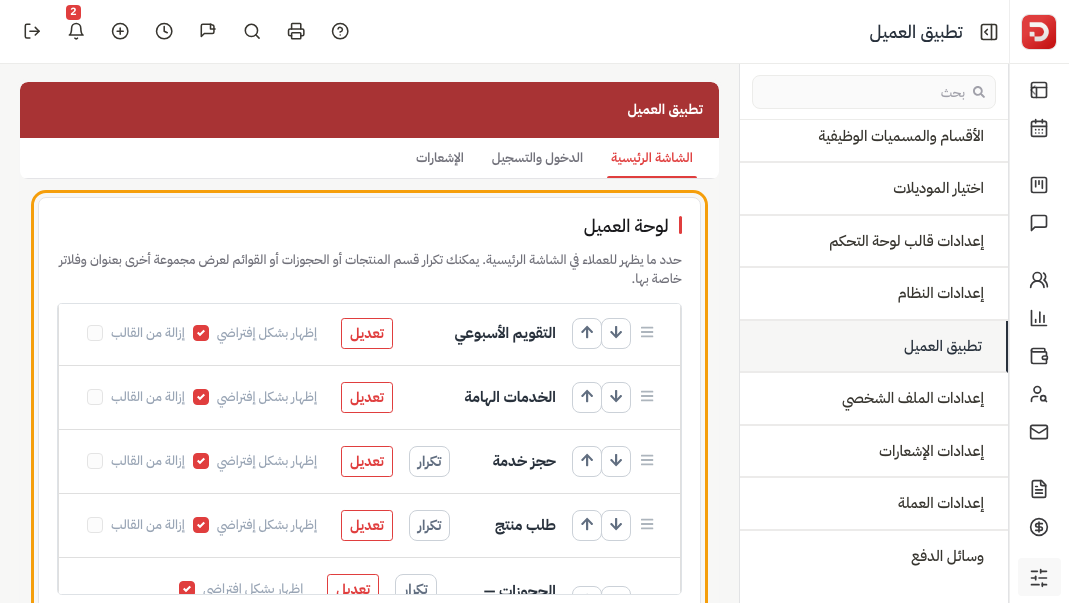
Task: Focus the بحث sidebar search field
Action: [x=874, y=92]
